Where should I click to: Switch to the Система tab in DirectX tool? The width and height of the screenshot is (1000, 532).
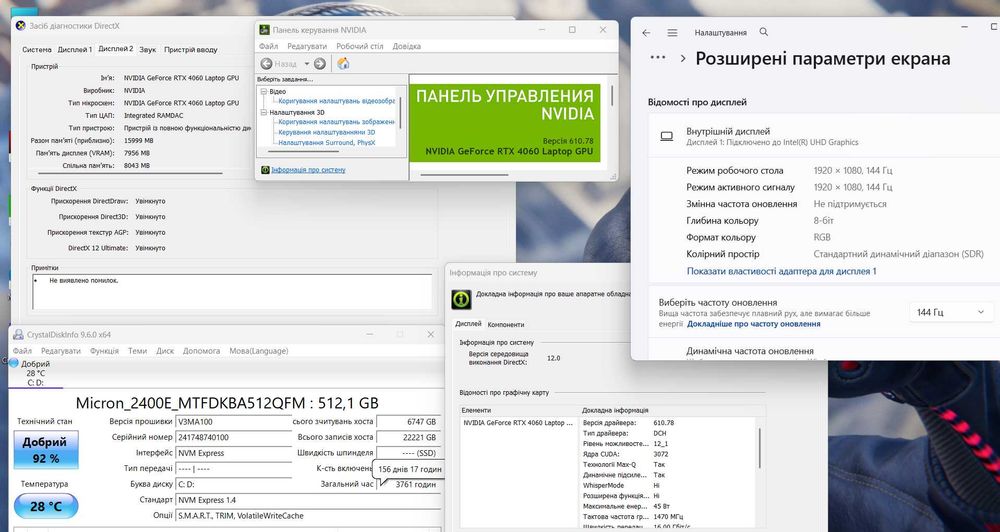click(x=37, y=50)
